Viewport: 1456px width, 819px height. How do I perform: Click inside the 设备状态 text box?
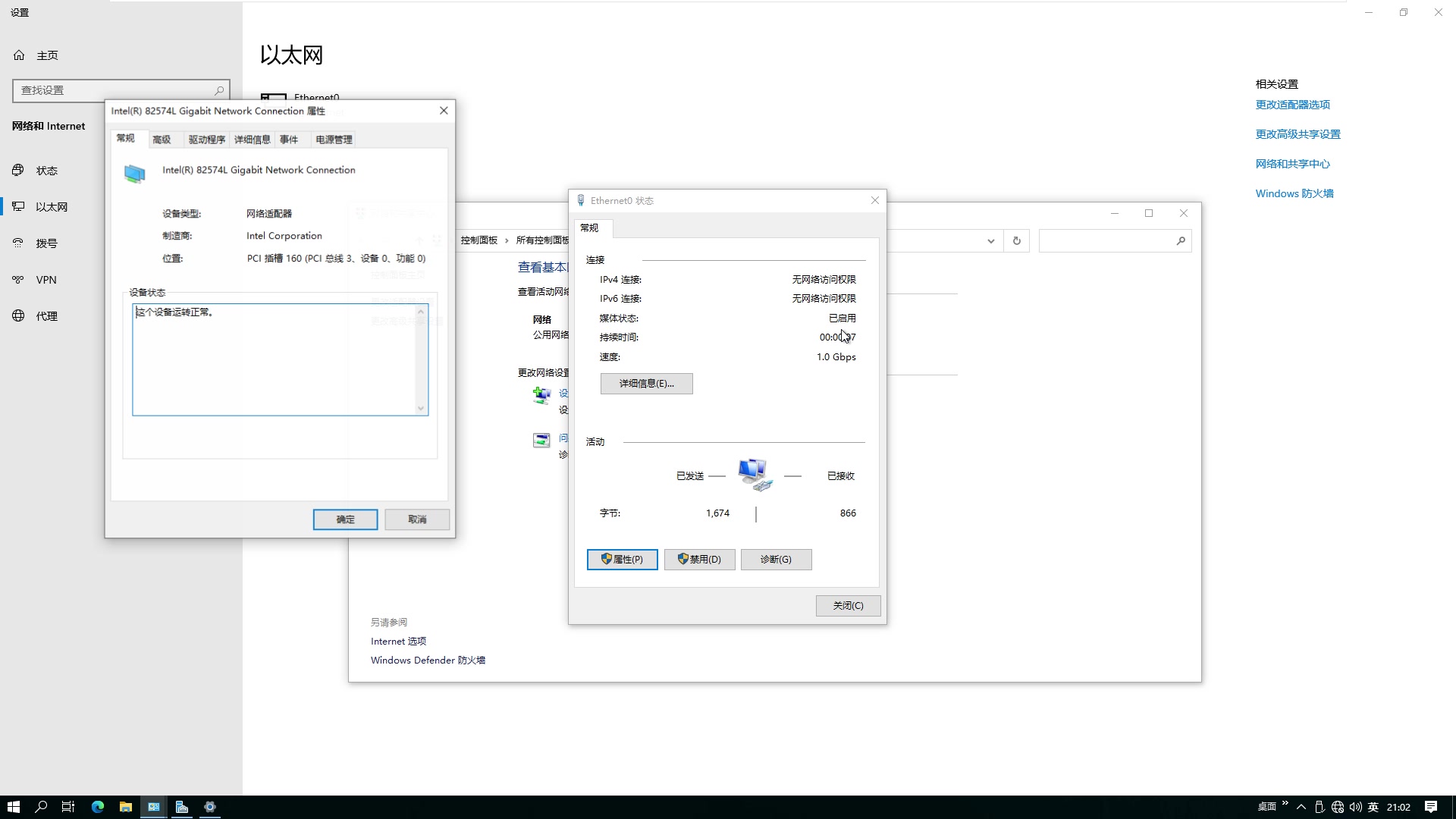[x=275, y=359]
